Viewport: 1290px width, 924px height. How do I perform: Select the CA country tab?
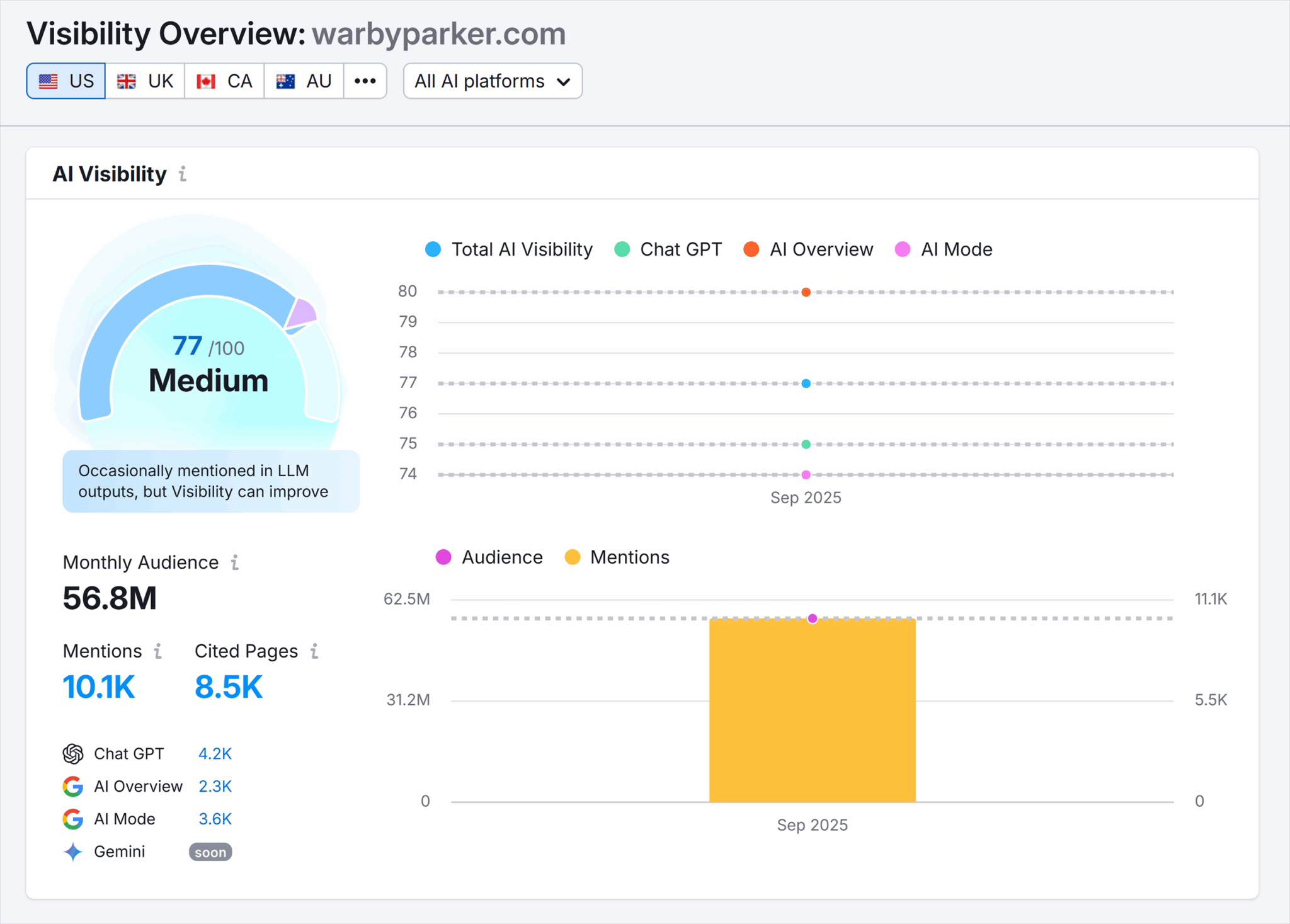[x=224, y=81]
